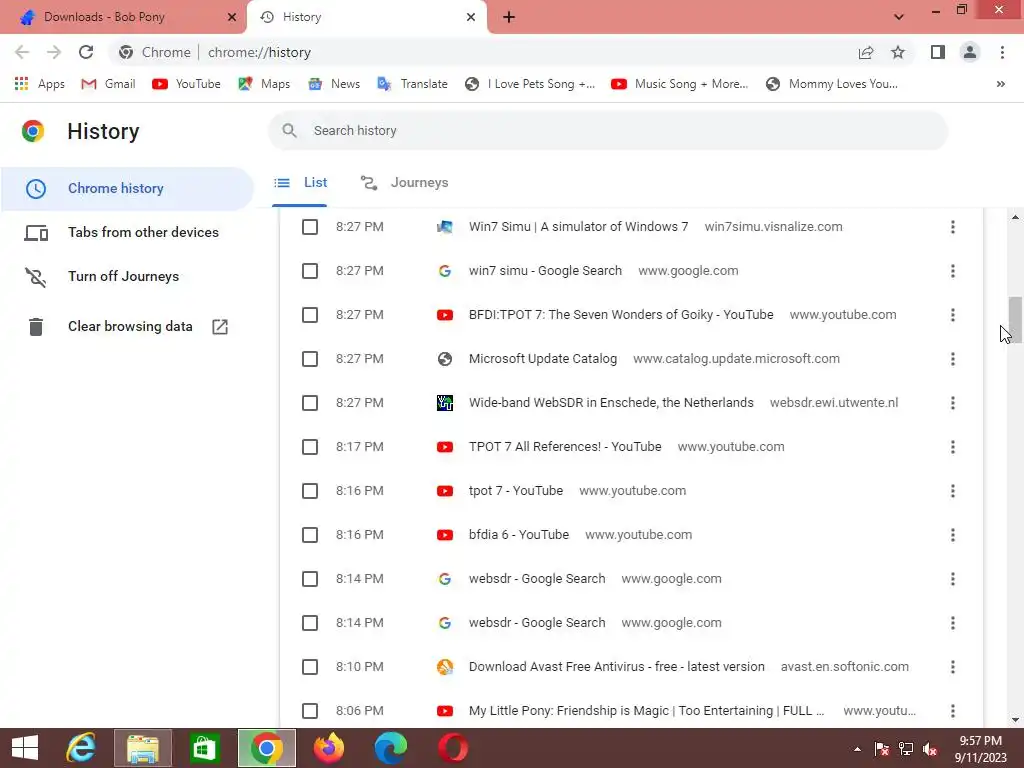Screen dimensions: 1024x768
Task: Open the My Little Pony Friendship is Magic link
Action: tap(646, 711)
